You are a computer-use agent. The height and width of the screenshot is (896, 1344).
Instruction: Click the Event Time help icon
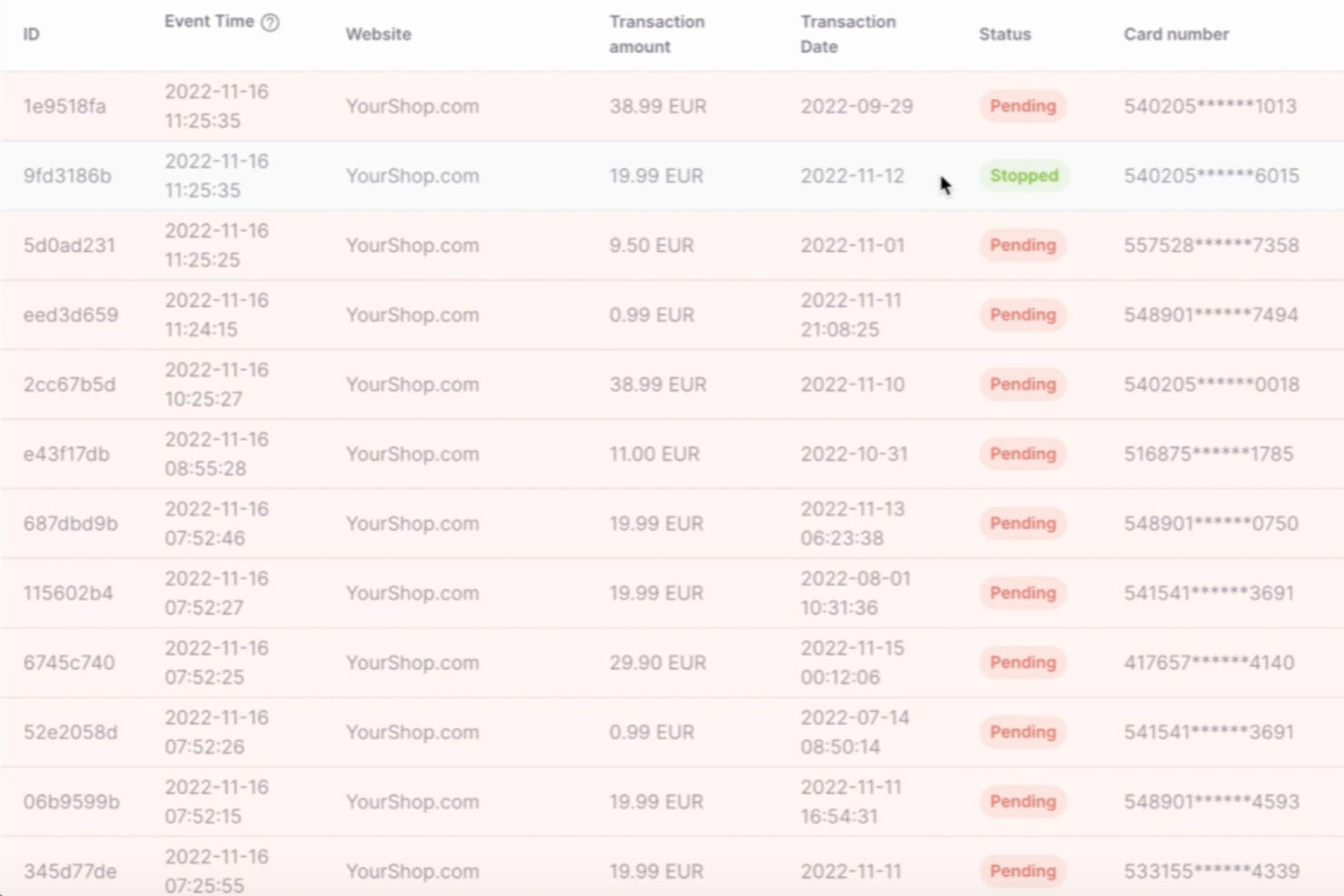269,24
